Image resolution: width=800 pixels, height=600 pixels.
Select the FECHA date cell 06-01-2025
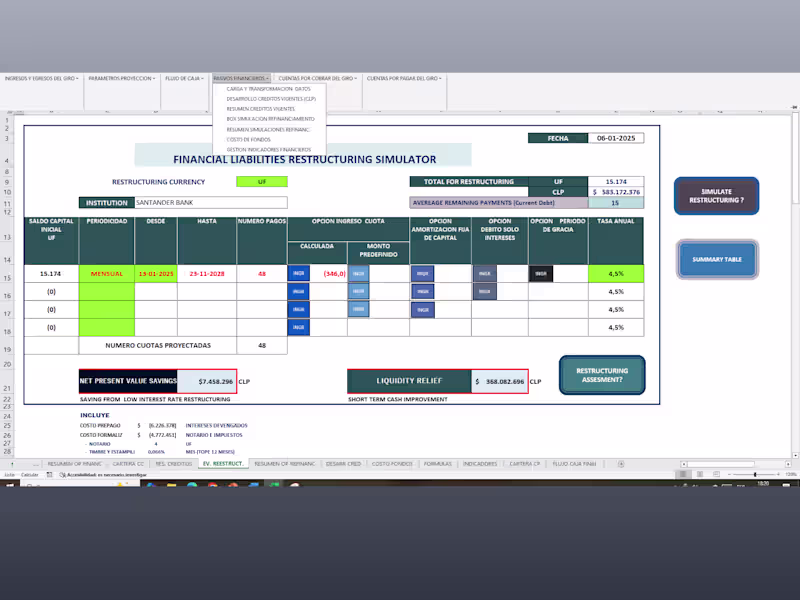[x=616, y=138]
